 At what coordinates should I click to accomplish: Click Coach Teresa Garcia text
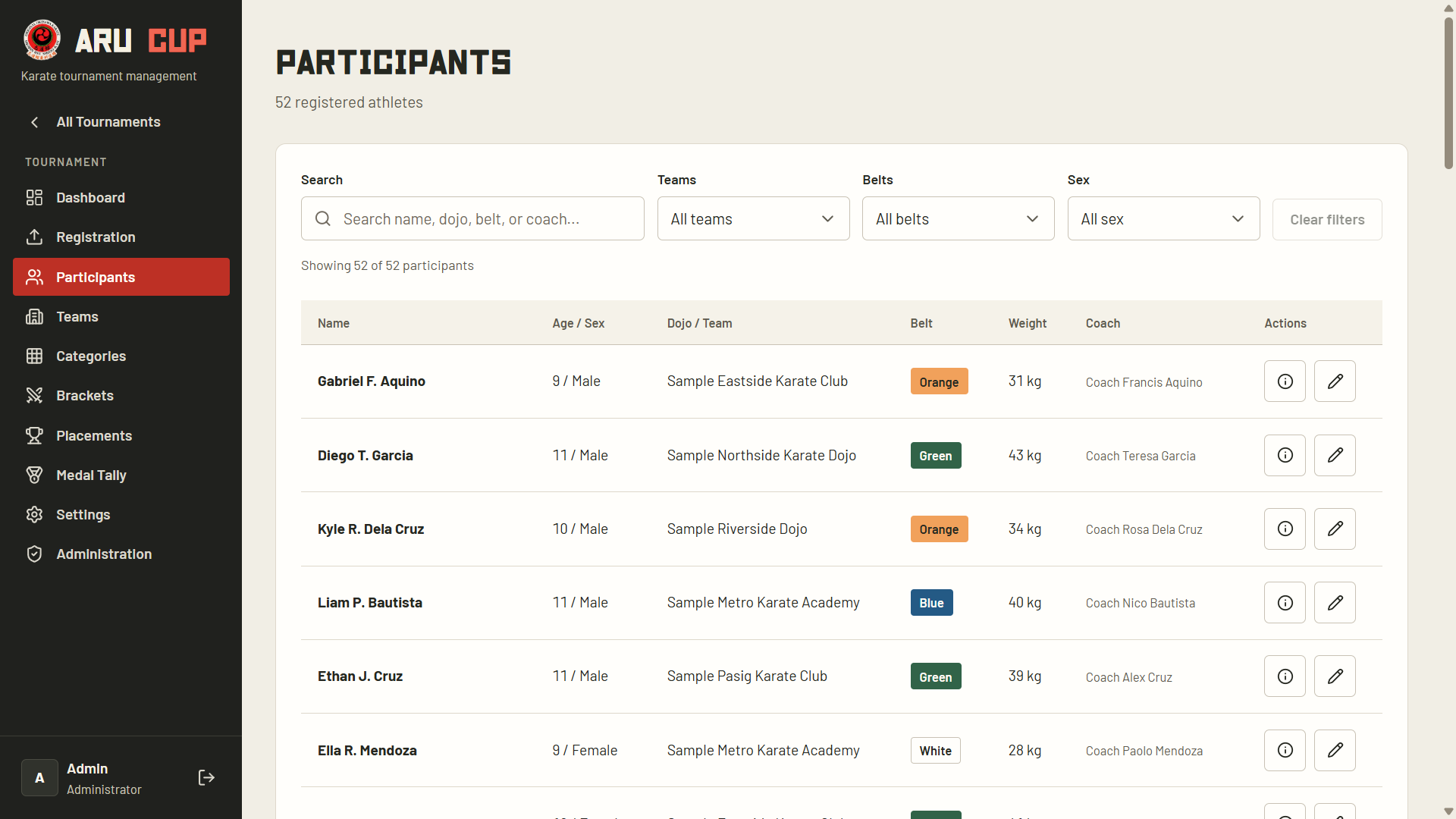click(1141, 456)
